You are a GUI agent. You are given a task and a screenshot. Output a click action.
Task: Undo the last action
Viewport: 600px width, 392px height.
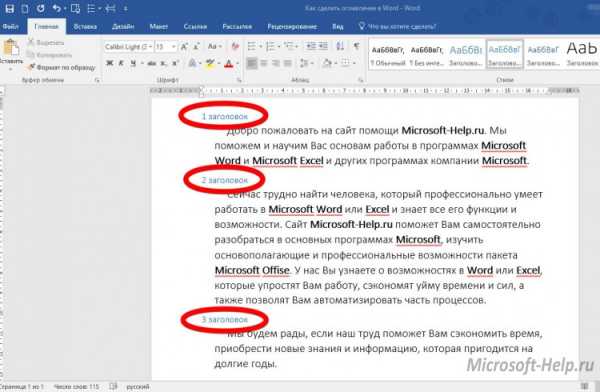[57, 8]
